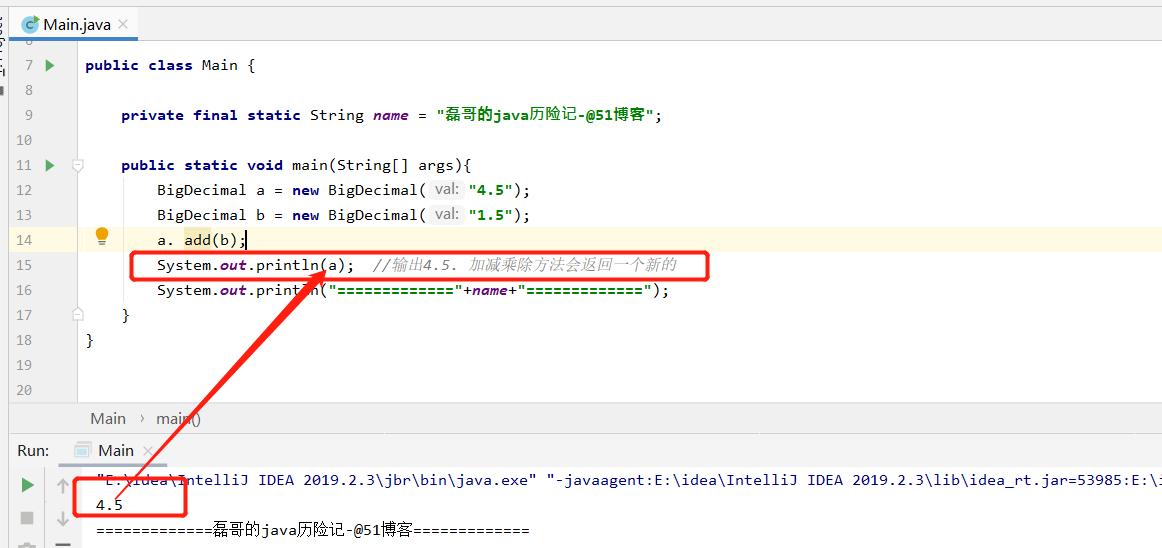Click console output '=============磊哥的java历险记-@51博客============='
1162x548 pixels.
coord(313,531)
